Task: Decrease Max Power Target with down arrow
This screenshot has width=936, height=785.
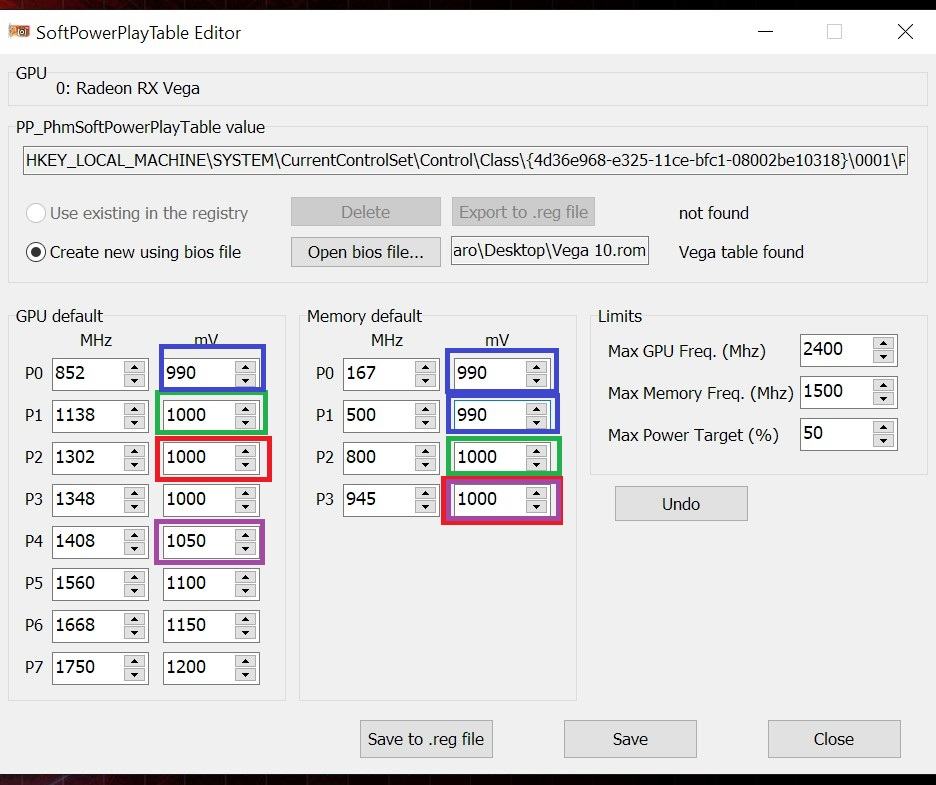Action: [883, 441]
